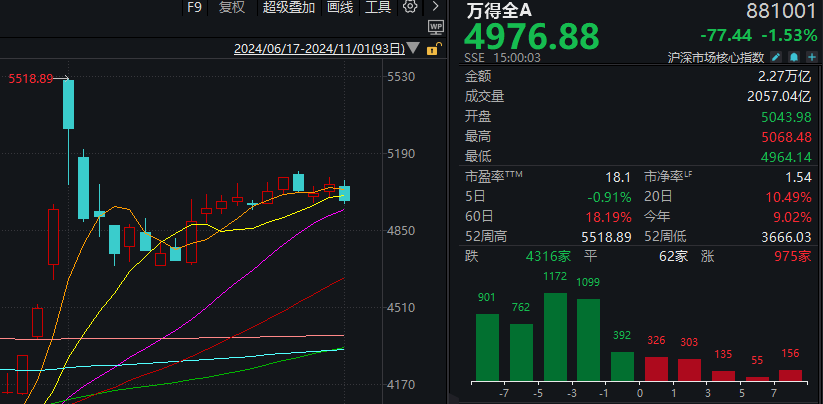Click the WP monitor icon
Screen dimensions: 823x404
[435, 28]
